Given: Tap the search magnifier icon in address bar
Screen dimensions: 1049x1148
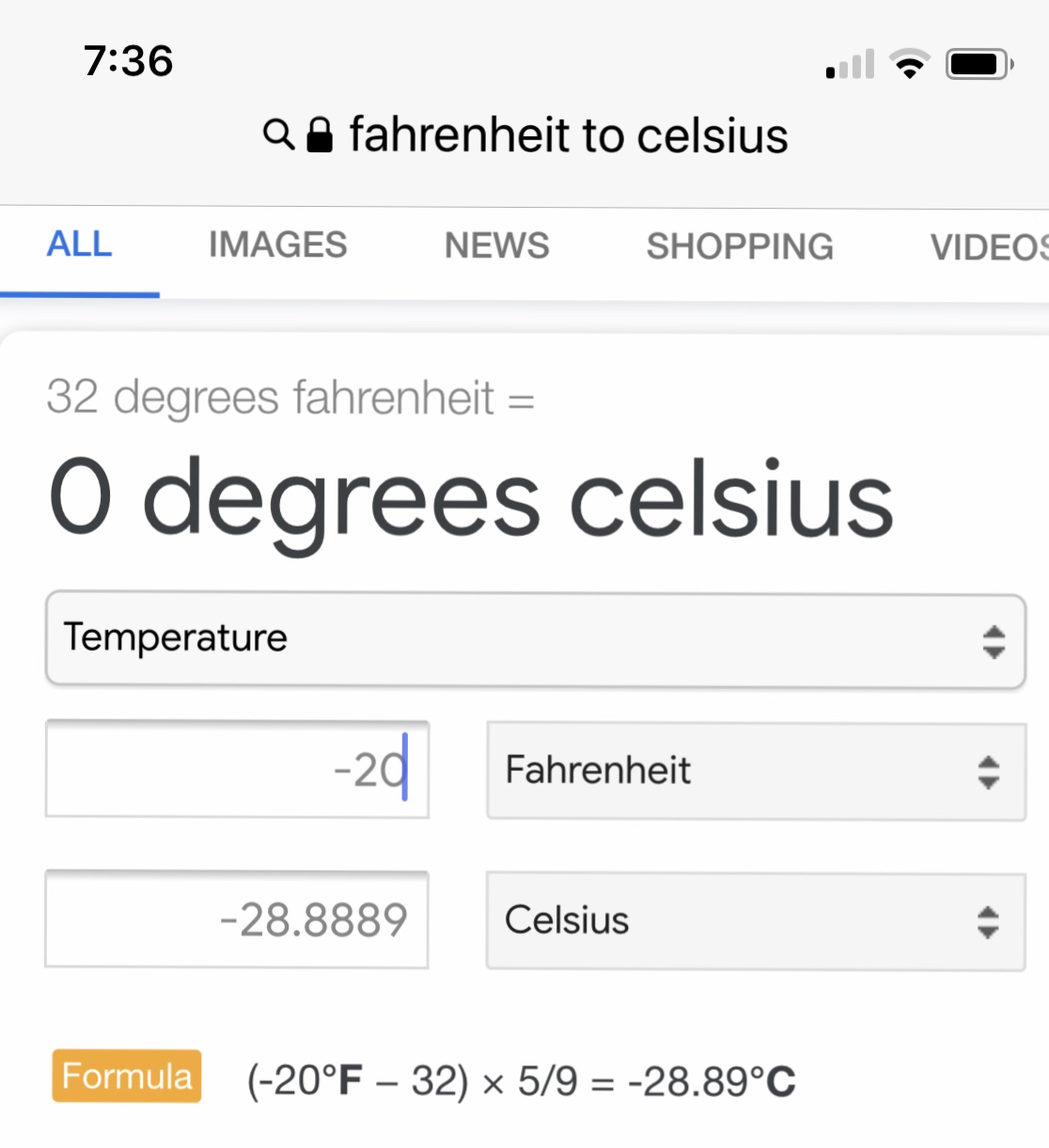Looking at the screenshot, I should coord(277,134).
